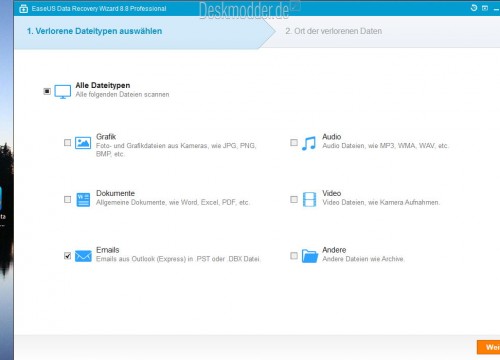Uncheck the Emails checkbox

[67, 256]
